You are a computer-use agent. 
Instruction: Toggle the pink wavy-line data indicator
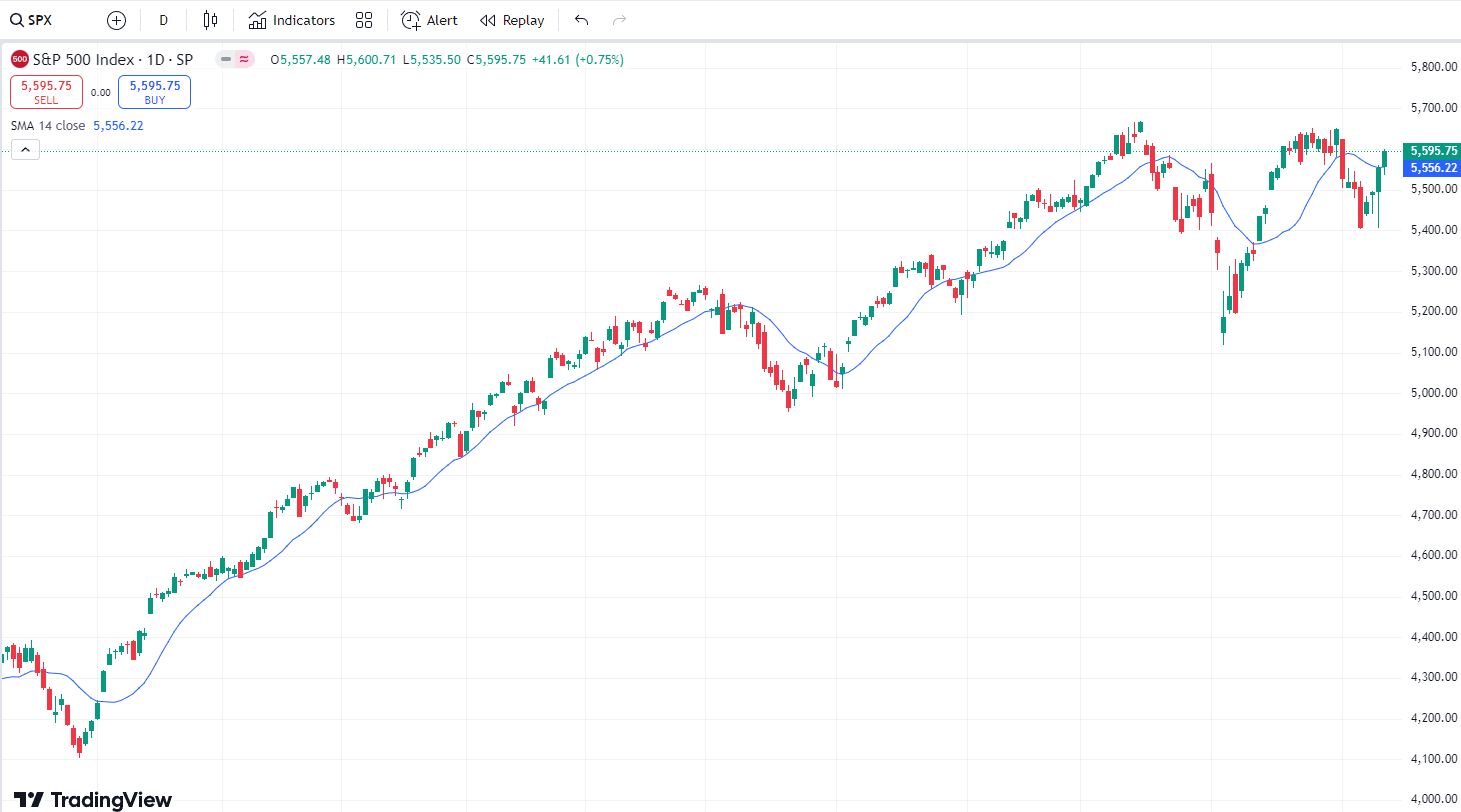[243, 60]
